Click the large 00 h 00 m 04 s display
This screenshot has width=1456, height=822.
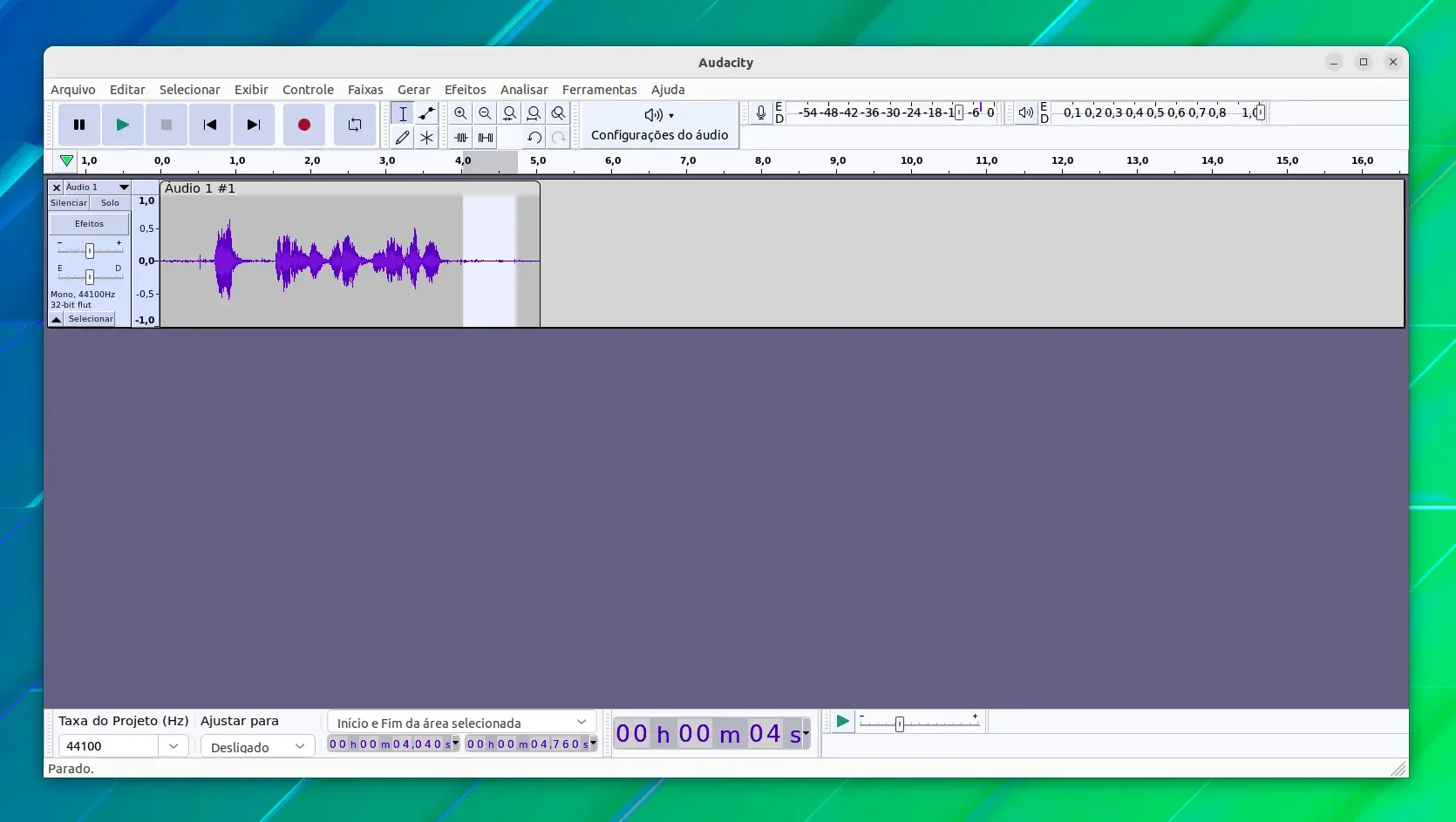(x=707, y=734)
